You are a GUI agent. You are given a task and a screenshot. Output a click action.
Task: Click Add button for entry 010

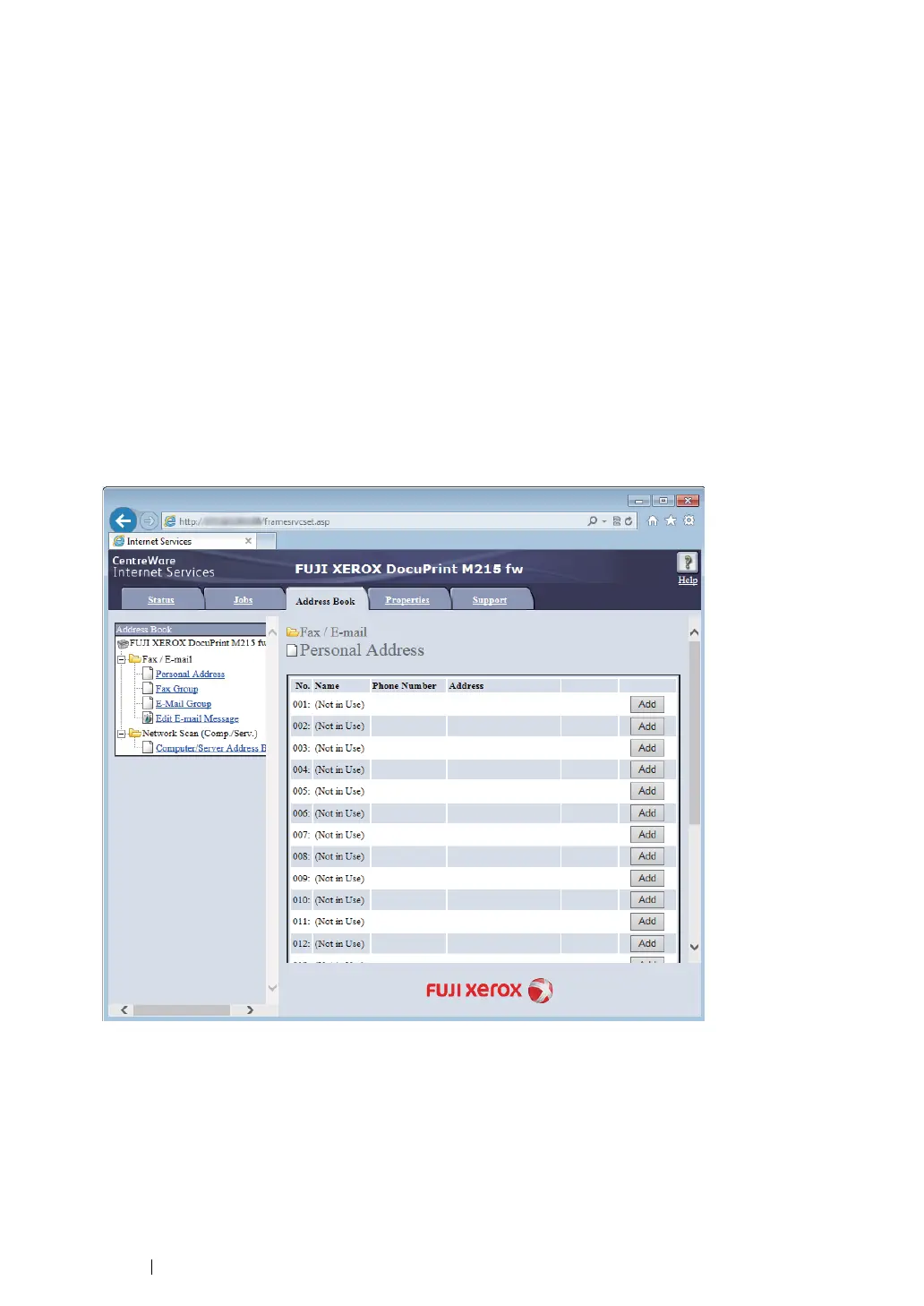coord(647,900)
